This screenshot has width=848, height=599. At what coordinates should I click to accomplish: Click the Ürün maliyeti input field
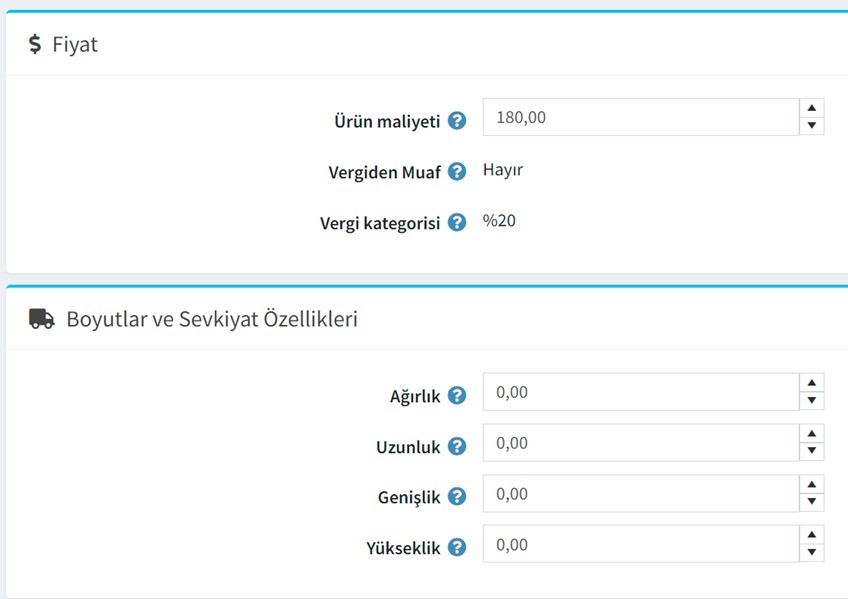(641, 117)
